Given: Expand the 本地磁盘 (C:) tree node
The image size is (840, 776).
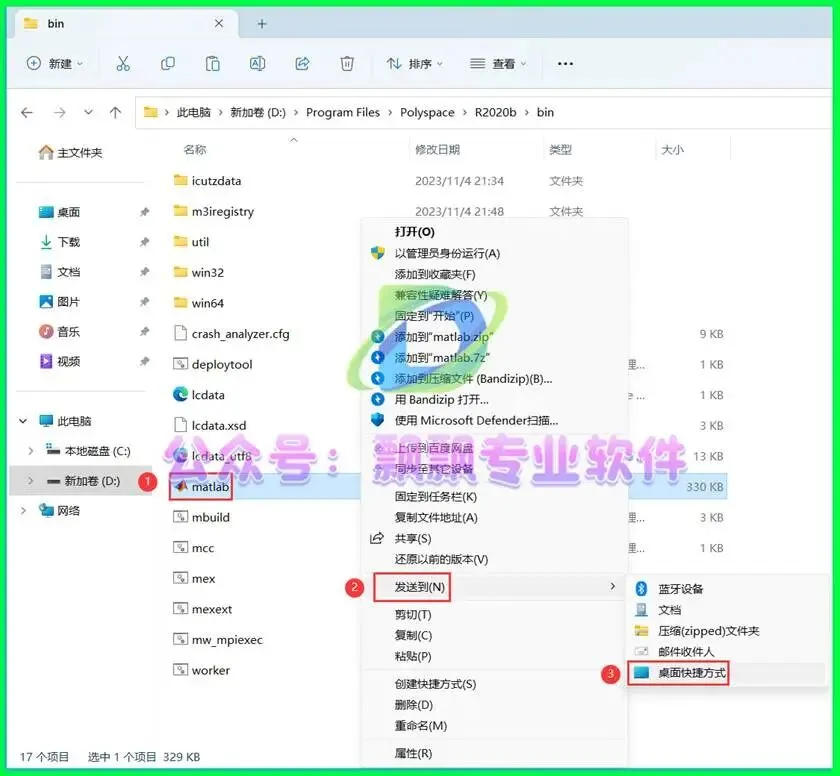Looking at the screenshot, I should [31, 451].
